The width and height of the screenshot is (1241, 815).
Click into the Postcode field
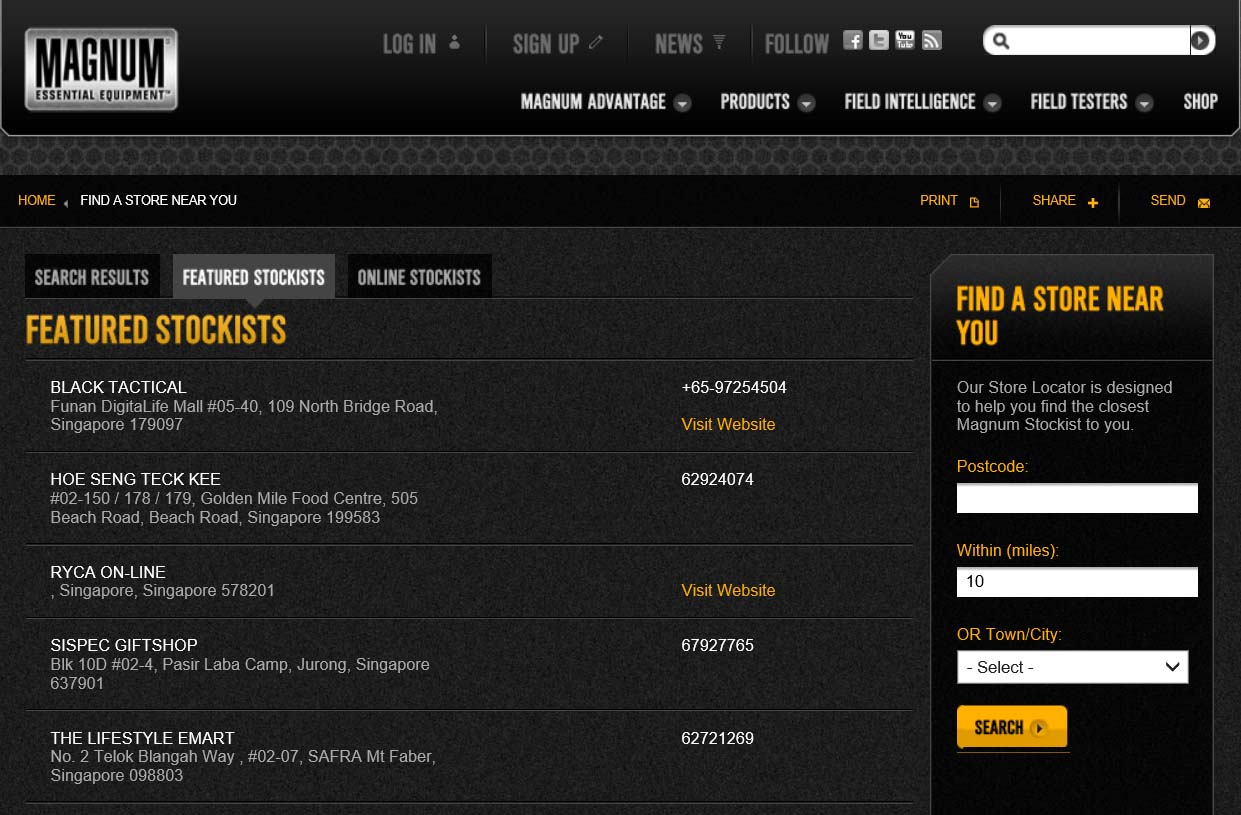pos(1077,498)
